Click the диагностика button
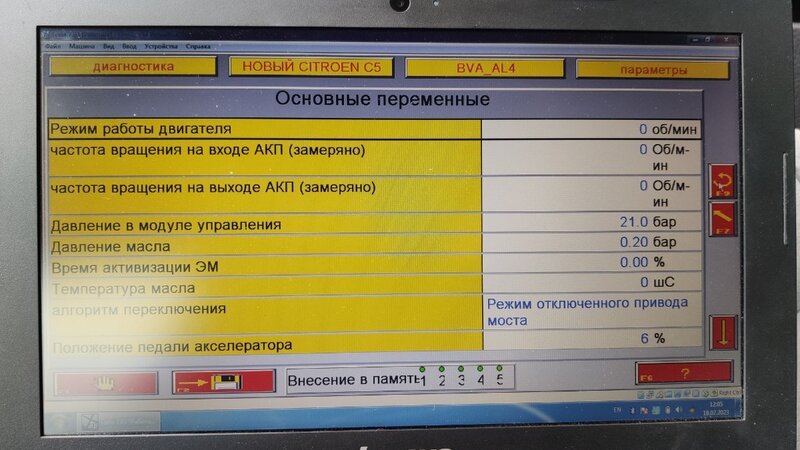The image size is (800, 450). point(133,67)
